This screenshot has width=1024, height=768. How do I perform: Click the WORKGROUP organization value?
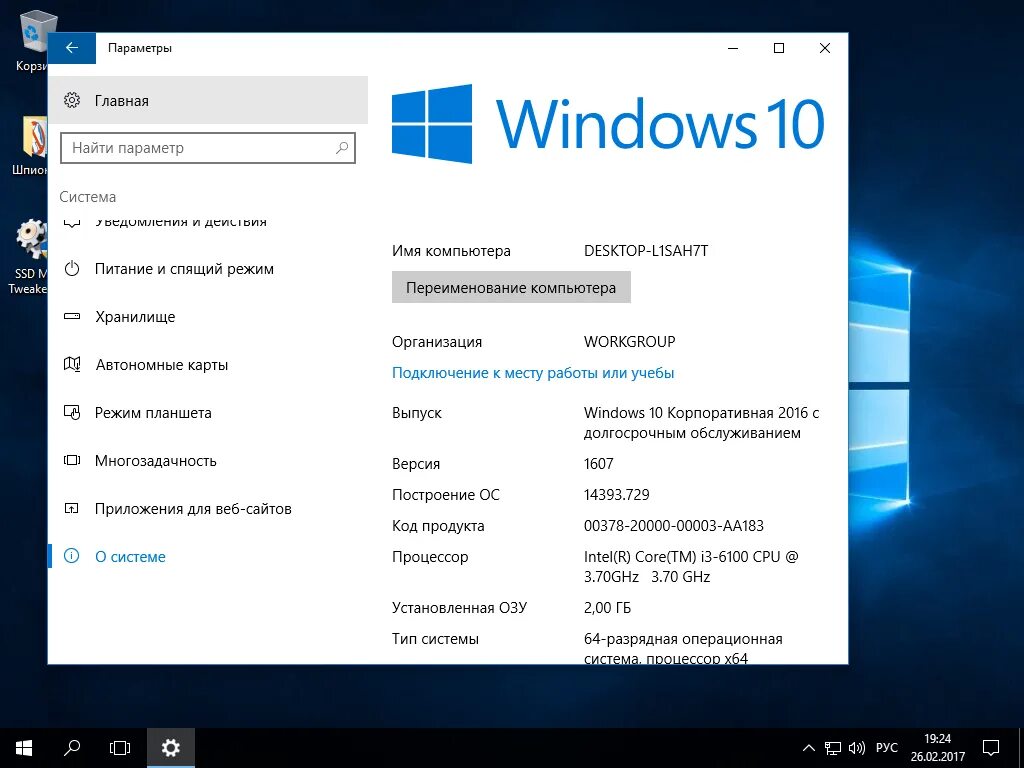click(630, 342)
